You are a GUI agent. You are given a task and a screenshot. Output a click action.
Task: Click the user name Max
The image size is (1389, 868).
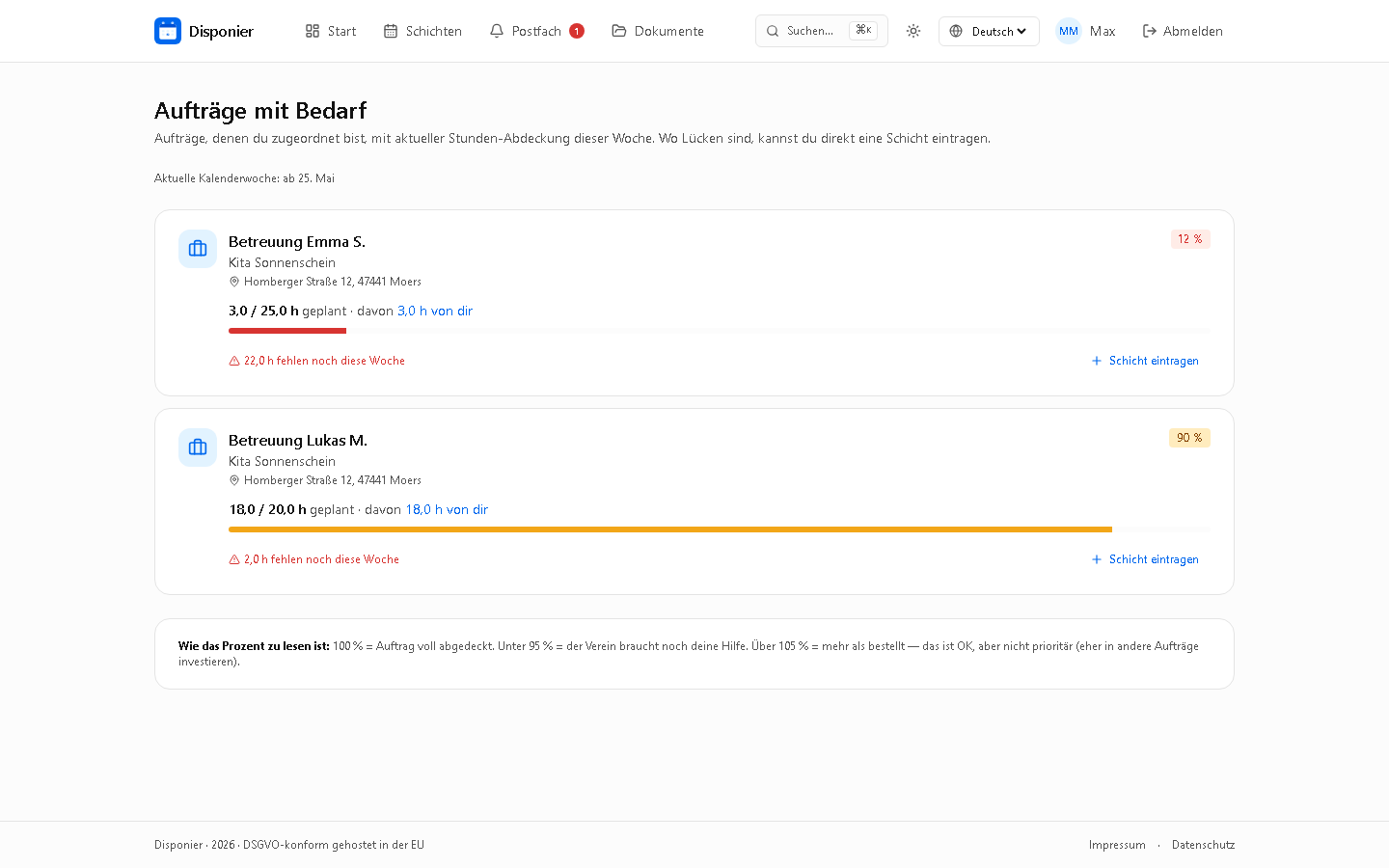point(1103,31)
